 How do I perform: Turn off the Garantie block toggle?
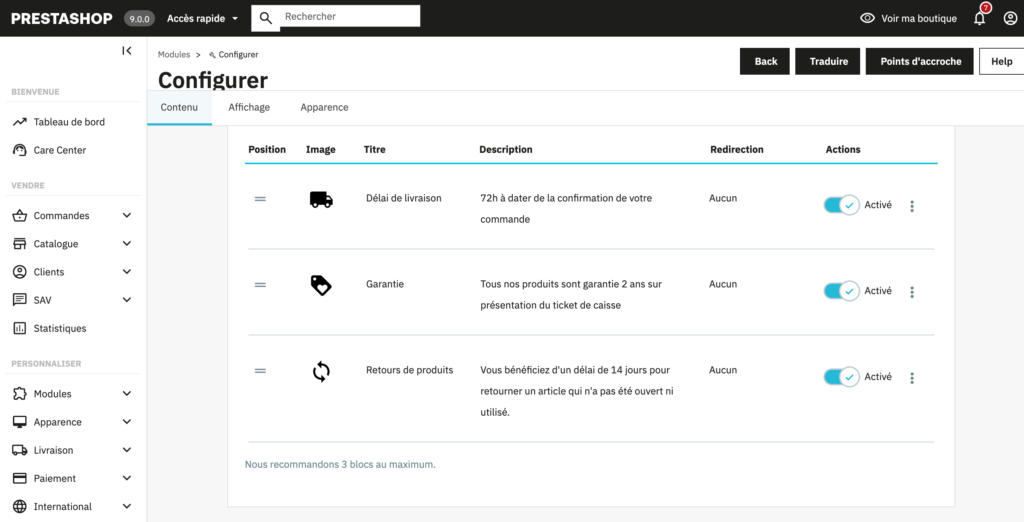(841, 291)
